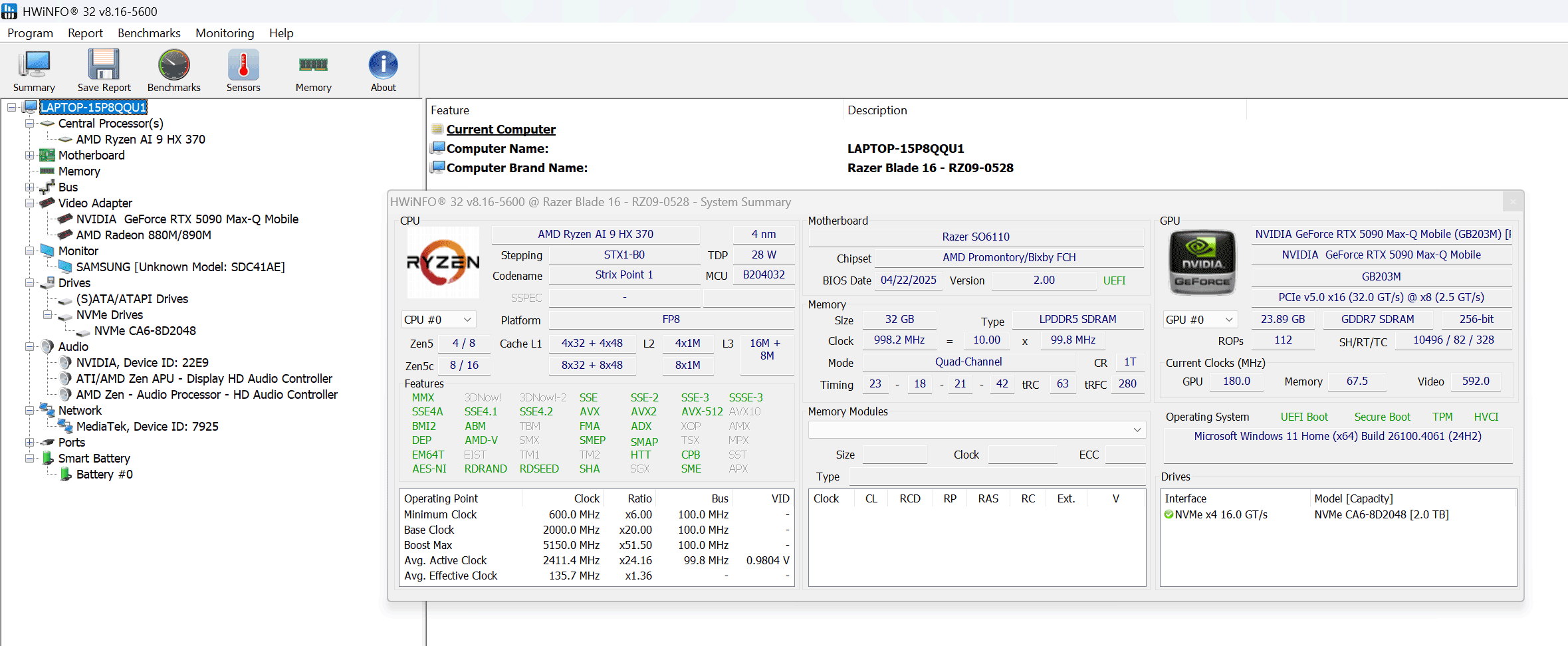
Task: Expand the Motherboard tree node
Action: 30,155
